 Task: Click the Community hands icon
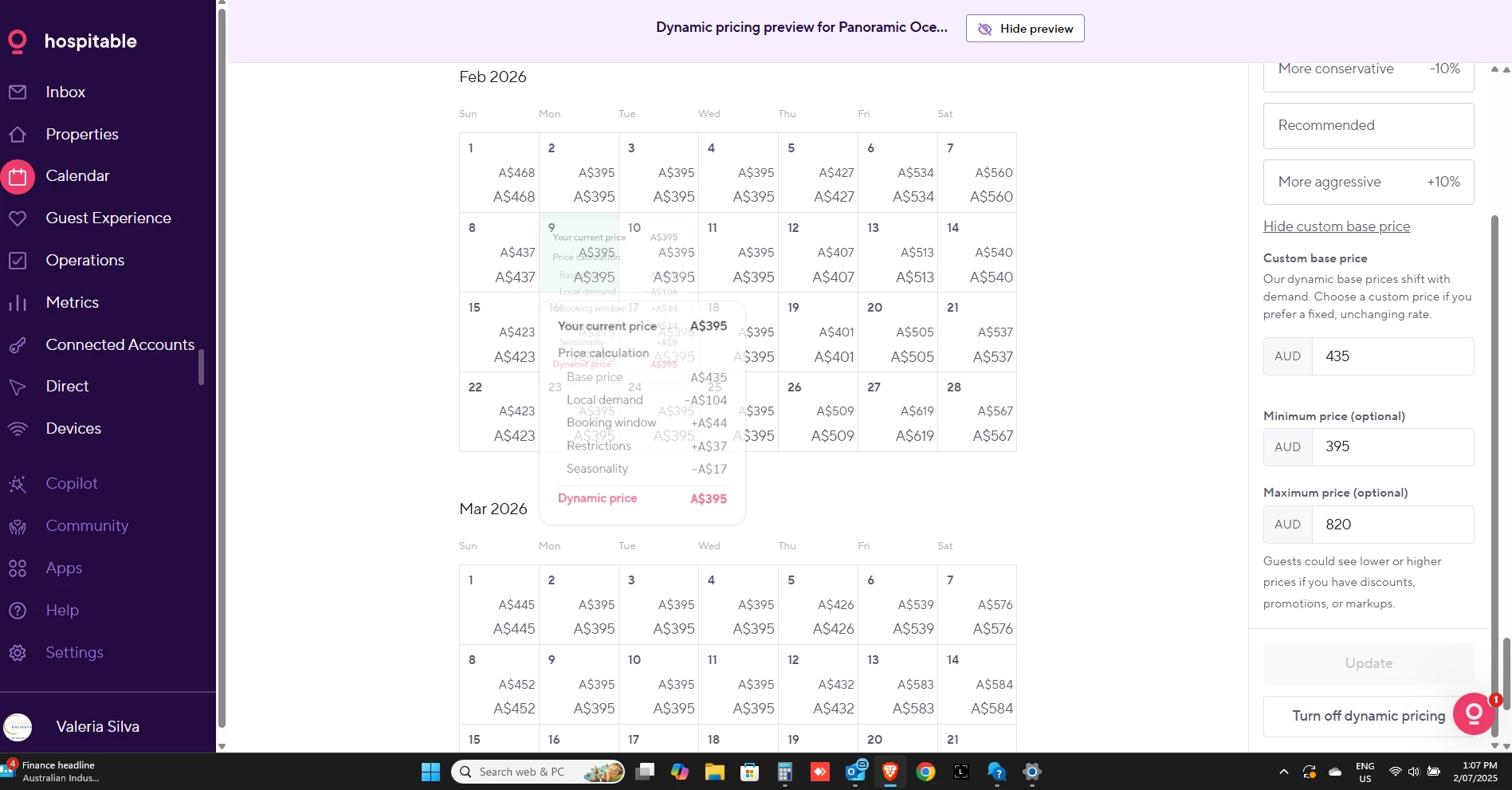pyautogui.click(x=18, y=526)
